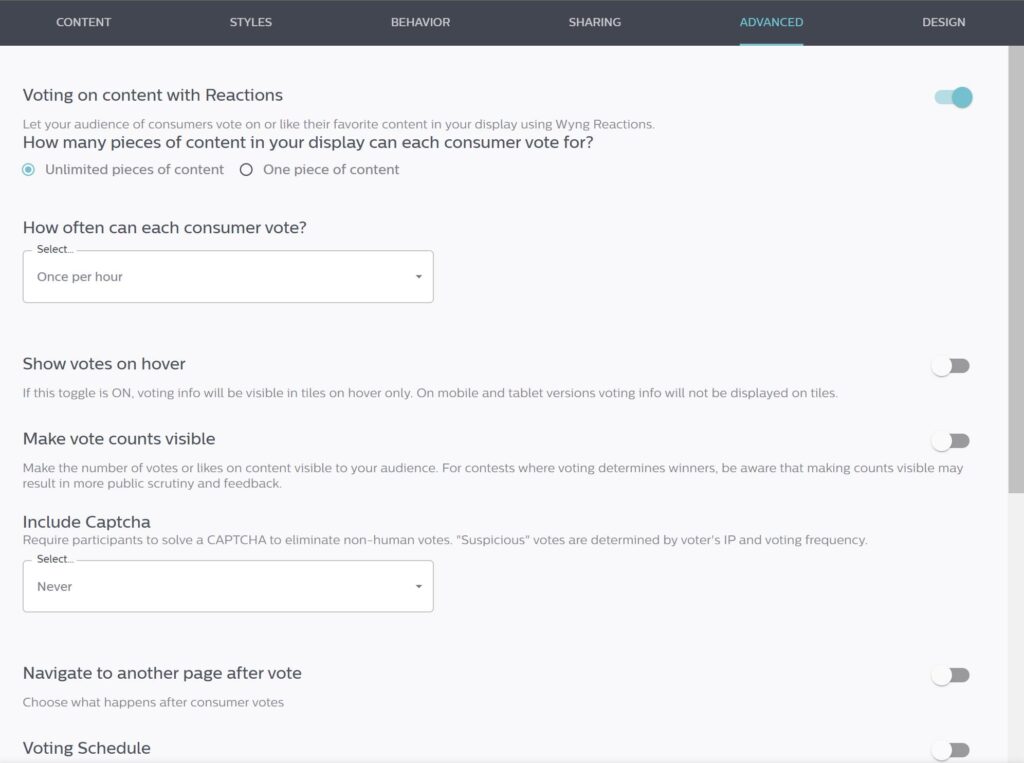
Task: Open the STYLES tab
Action: click(251, 22)
